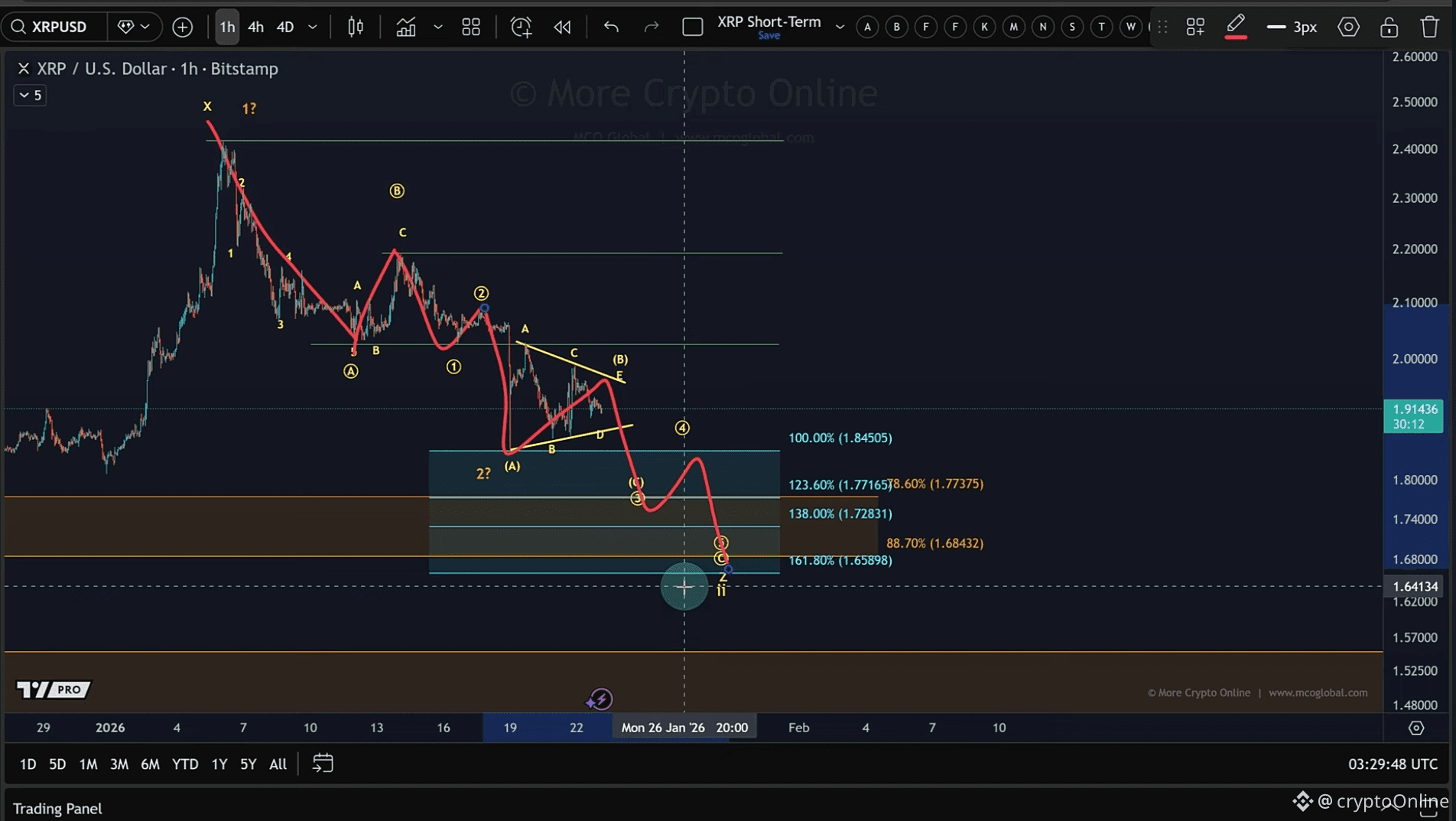Undo the last chart action
The height and width of the screenshot is (821, 1456).
coord(611,27)
